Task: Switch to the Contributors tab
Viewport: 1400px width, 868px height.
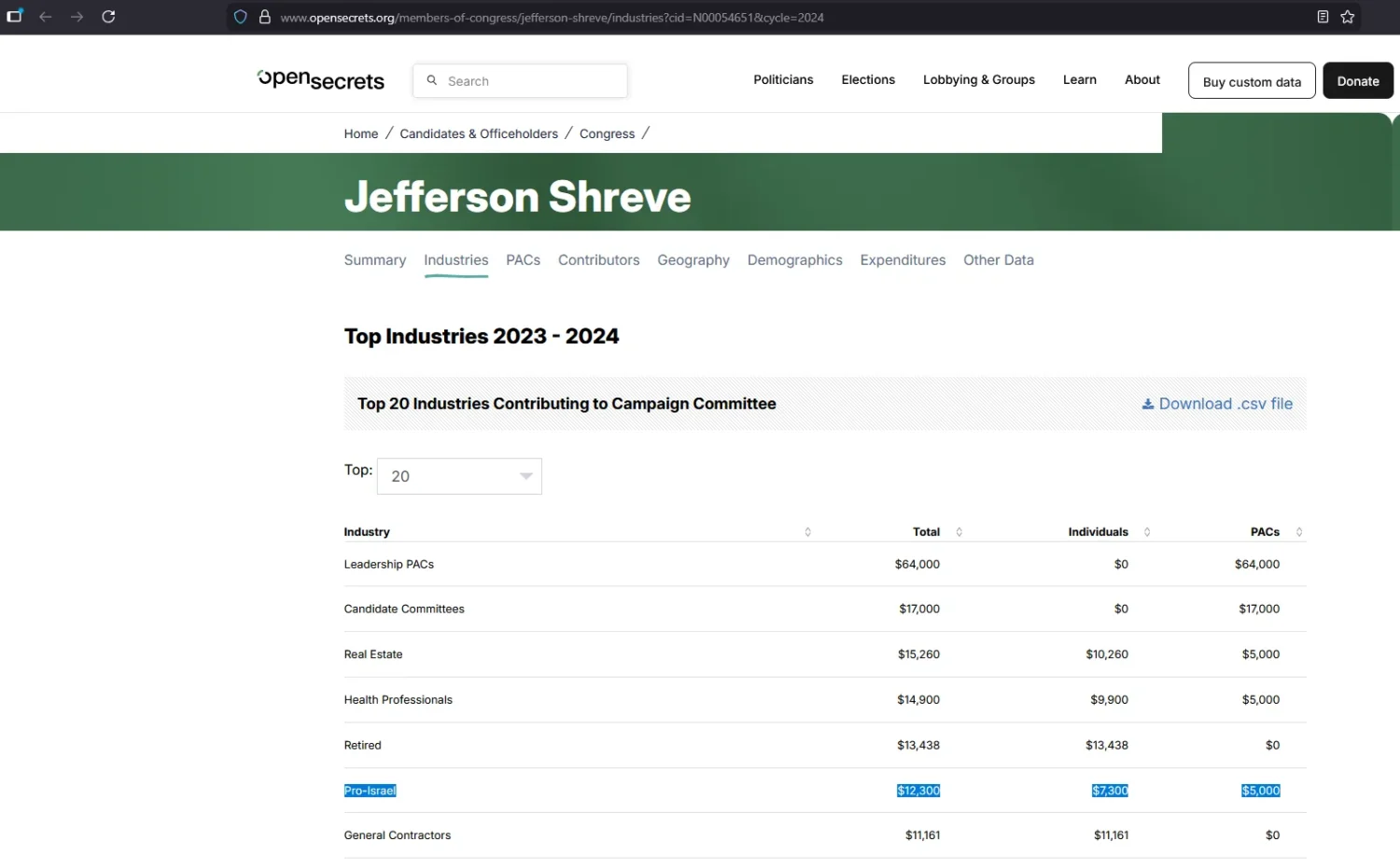Action: click(599, 260)
